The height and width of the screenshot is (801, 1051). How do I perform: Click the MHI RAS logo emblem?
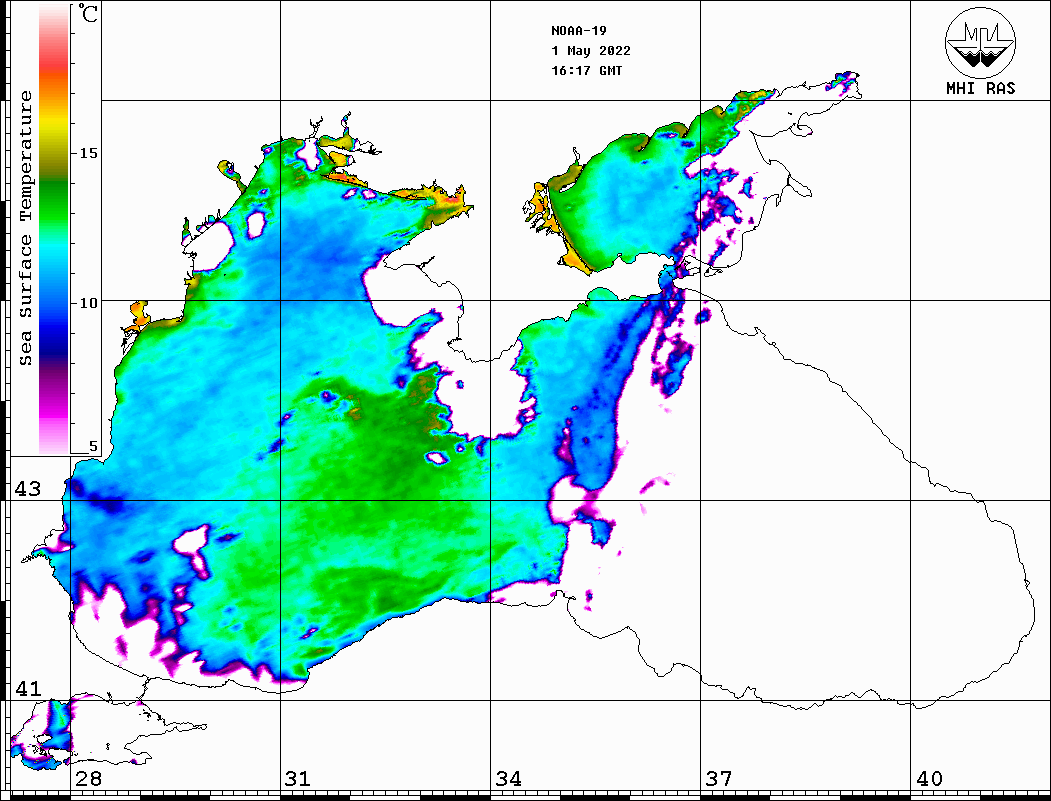pyautogui.click(x=980, y=42)
